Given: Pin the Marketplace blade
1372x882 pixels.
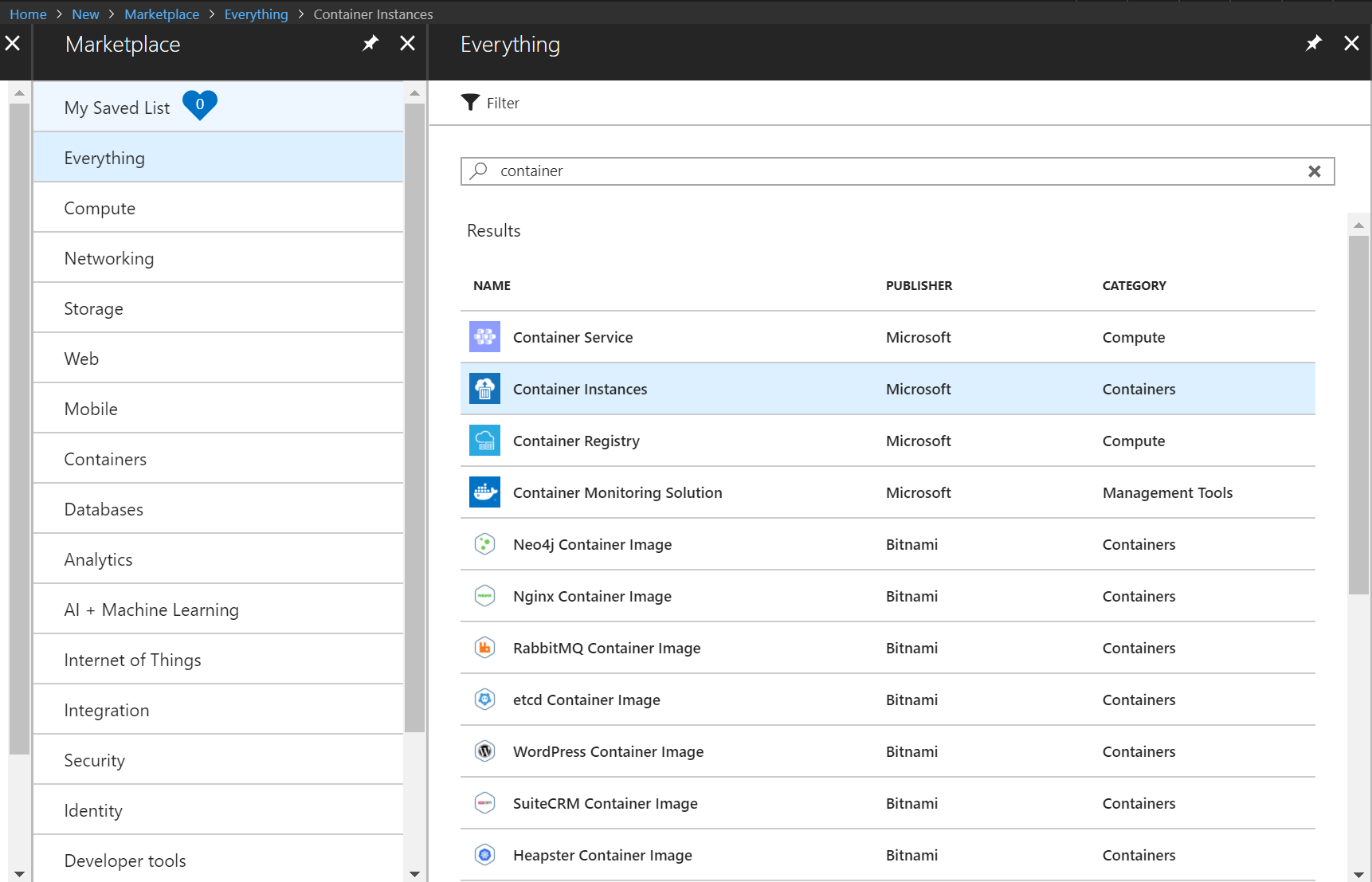Looking at the screenshot, I should (x=370, y=43).
